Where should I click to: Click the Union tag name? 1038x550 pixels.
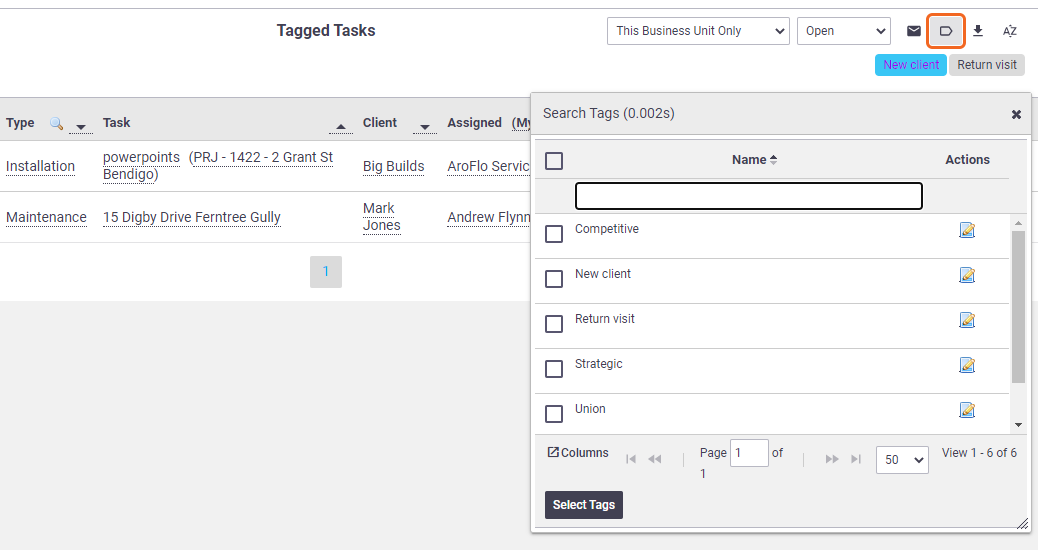(590, 409)
